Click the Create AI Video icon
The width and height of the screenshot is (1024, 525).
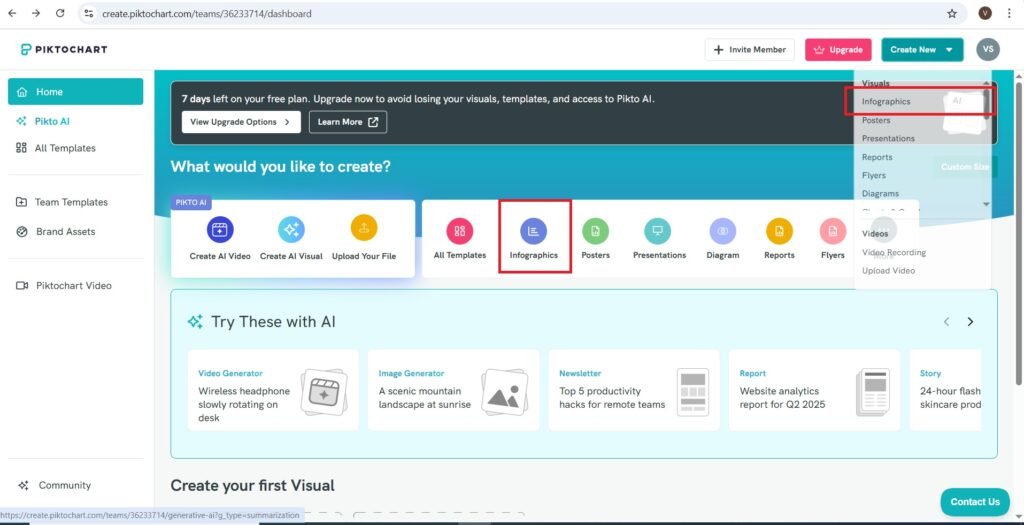click(220, 230)
